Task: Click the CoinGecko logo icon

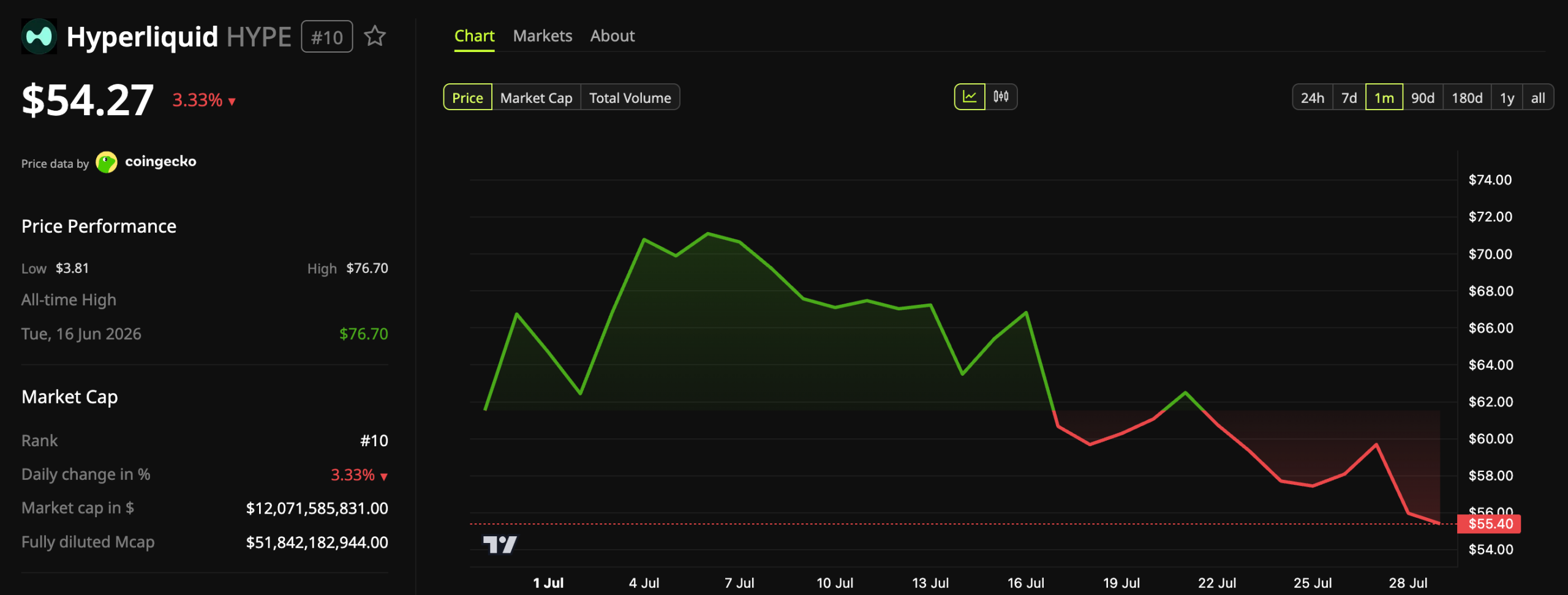Action: coord(107,162)
